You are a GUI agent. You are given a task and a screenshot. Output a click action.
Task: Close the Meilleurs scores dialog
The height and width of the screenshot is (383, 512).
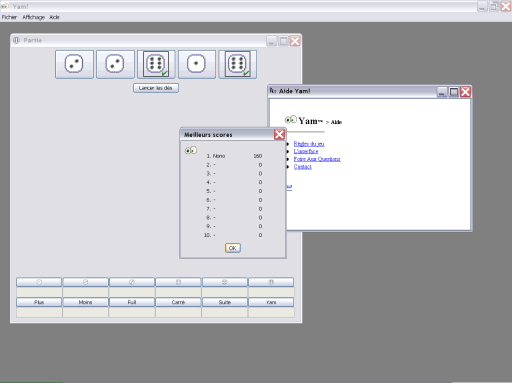pyautogui.click(x=279, y=134)
